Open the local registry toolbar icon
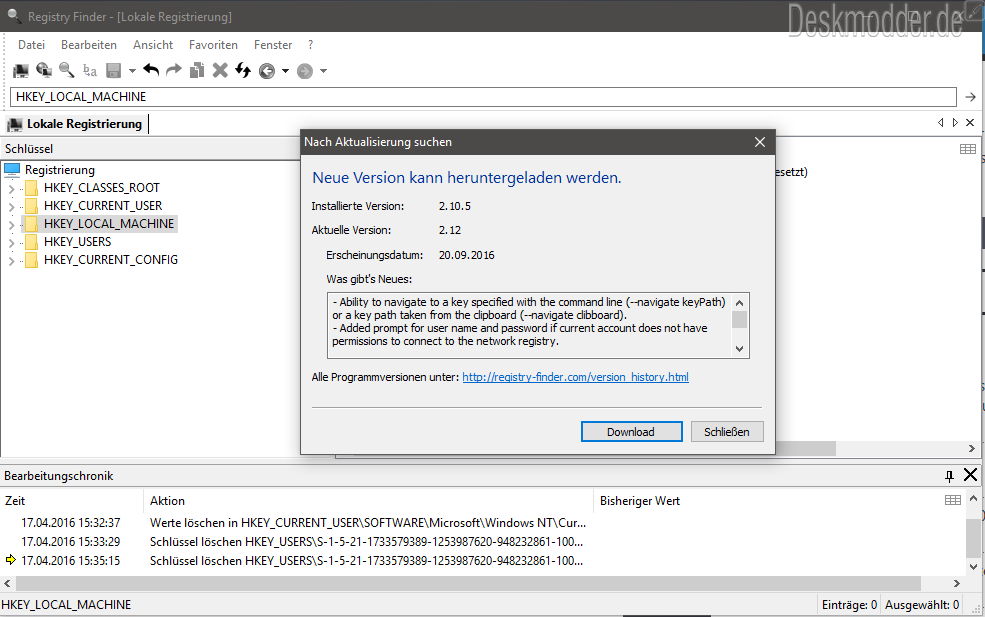Screen dimensions: 985x617 click(21, 70)
